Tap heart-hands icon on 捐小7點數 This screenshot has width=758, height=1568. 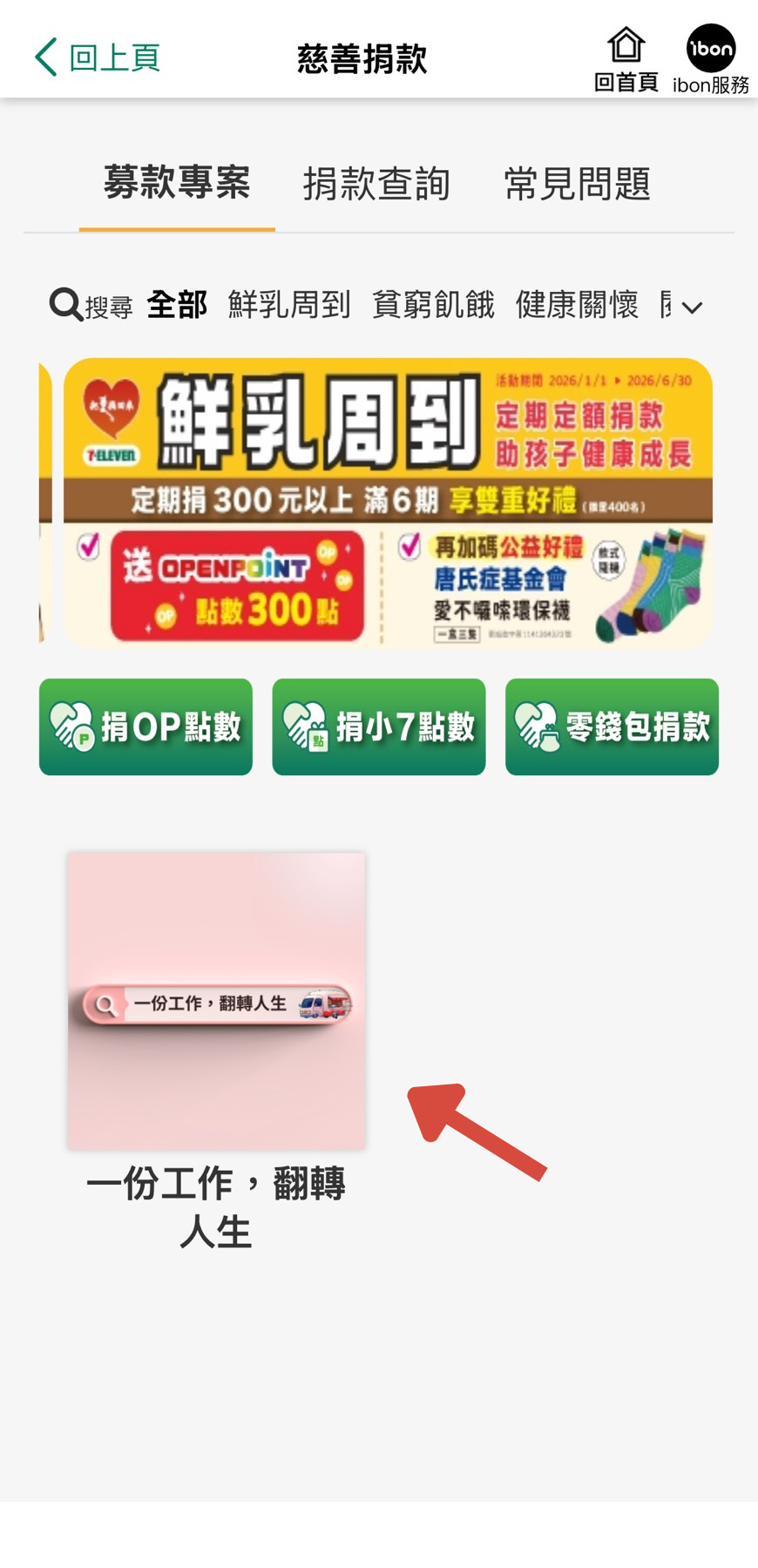[305, 727]
